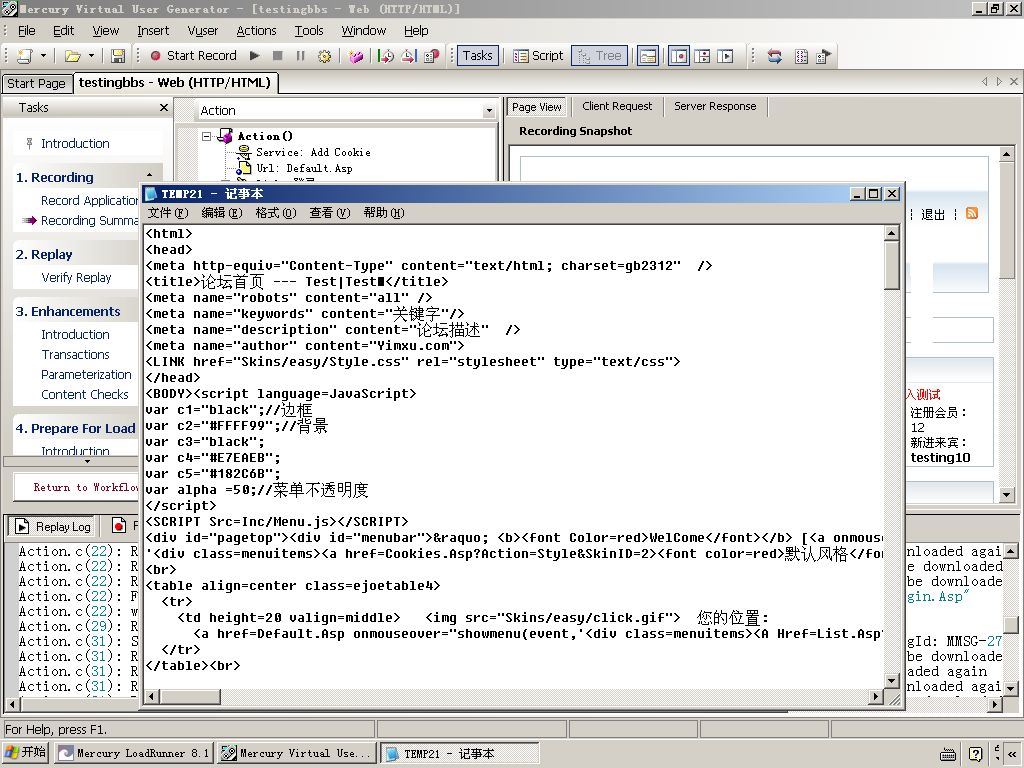Toggle the replay snapshot view icon

[725, 56]
